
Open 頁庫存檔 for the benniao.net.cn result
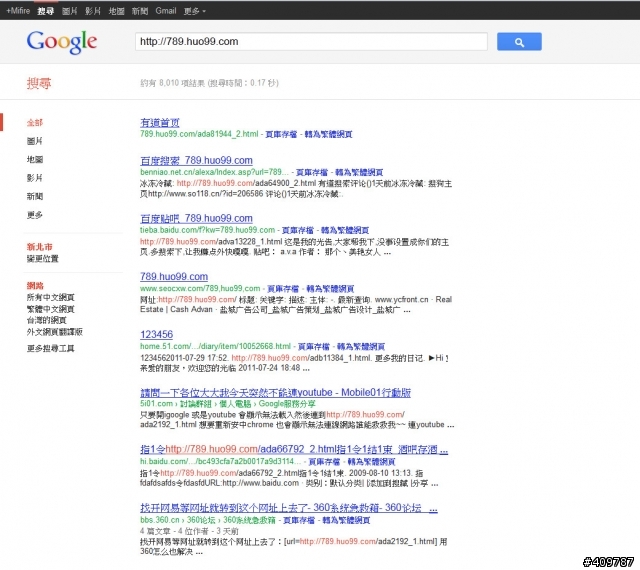click(312, 172)
